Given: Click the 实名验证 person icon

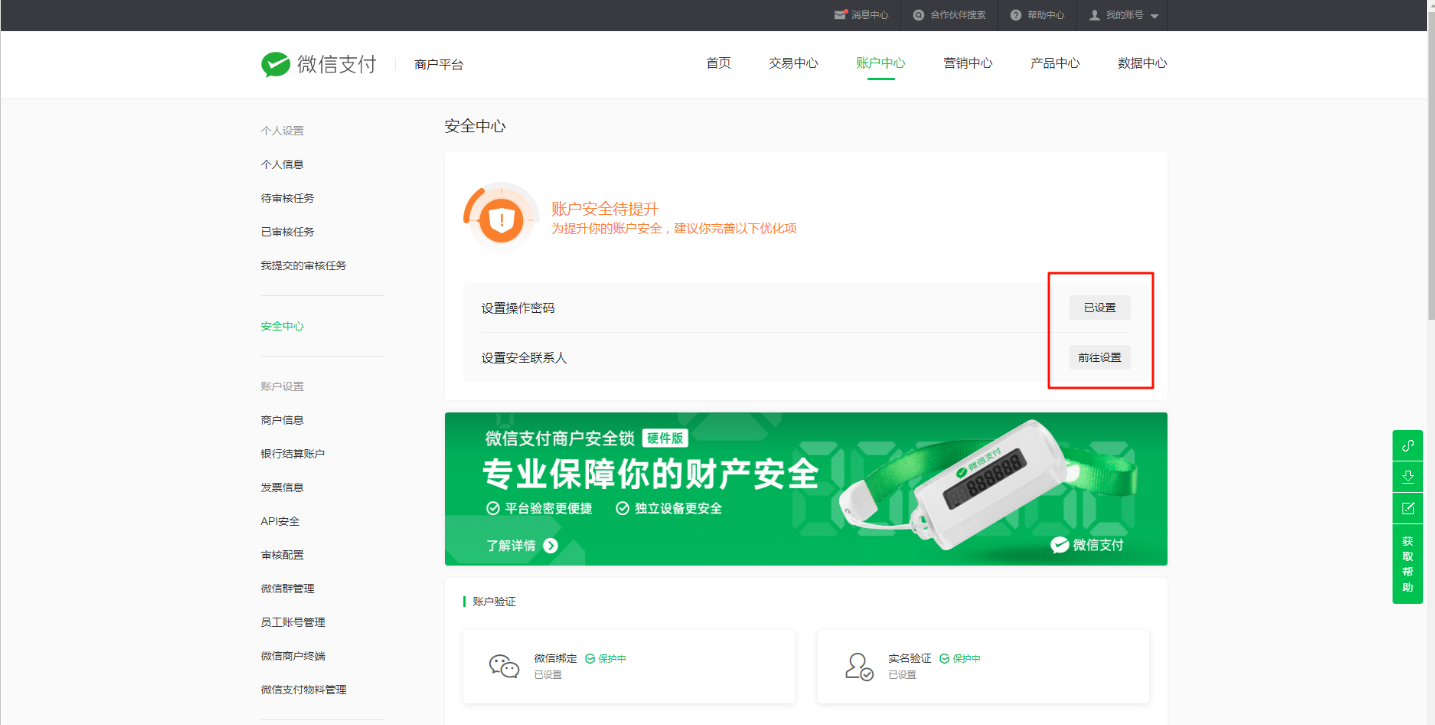Looking at the screenshot, I should tap(858, 666).
